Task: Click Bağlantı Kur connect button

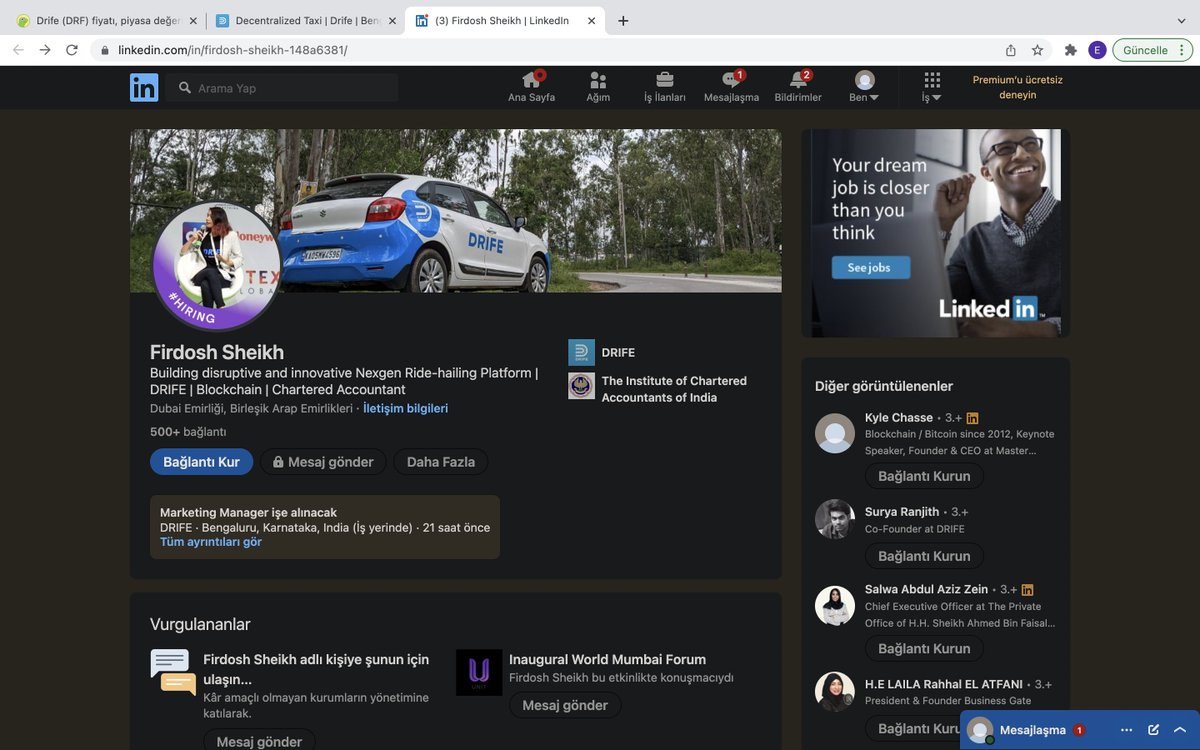Action: pyautogui.click(x=201, y=462)
